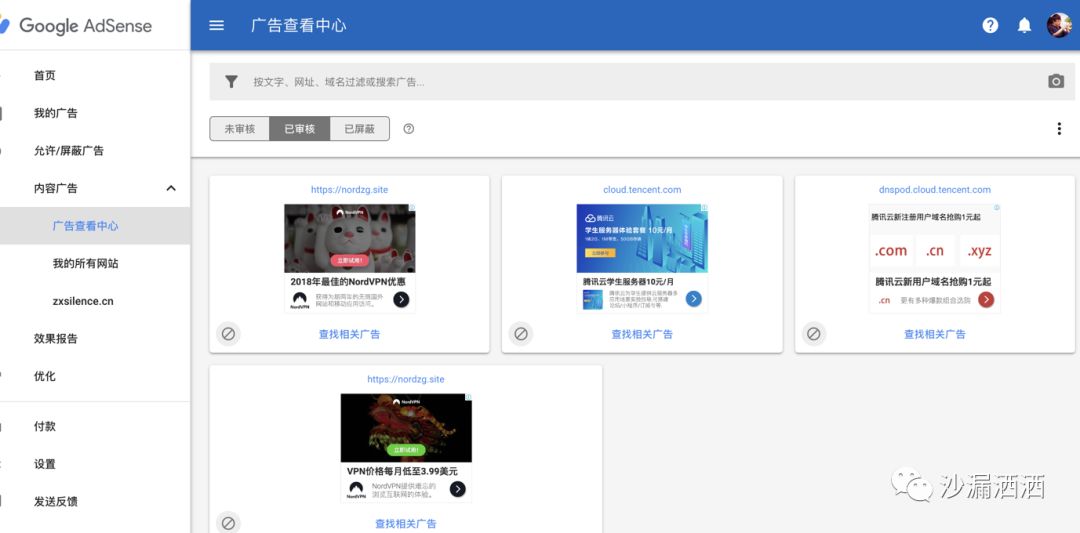This screenshot has height=533, width=1080.
Task: Click blue arrow on Tencent student server ad
Action: click(694, 299)
